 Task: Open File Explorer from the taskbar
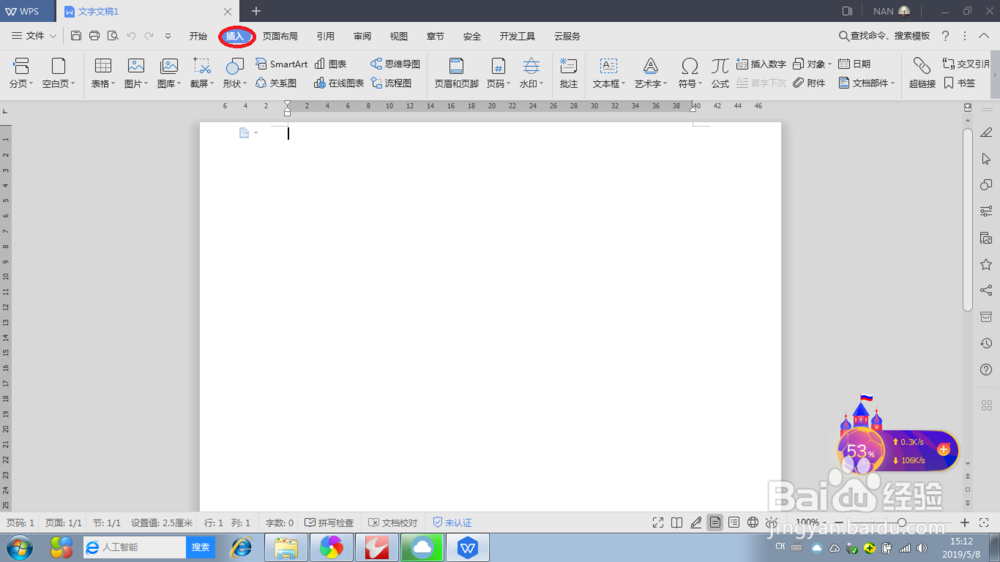[286, 547]
